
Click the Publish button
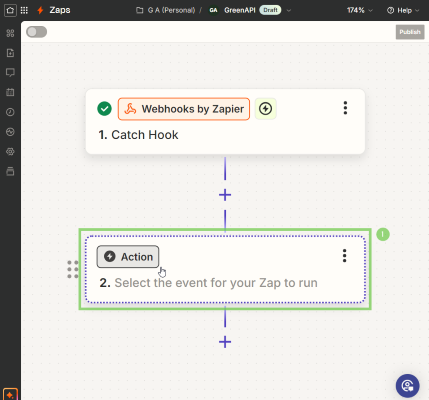click(x=410, y=32)
